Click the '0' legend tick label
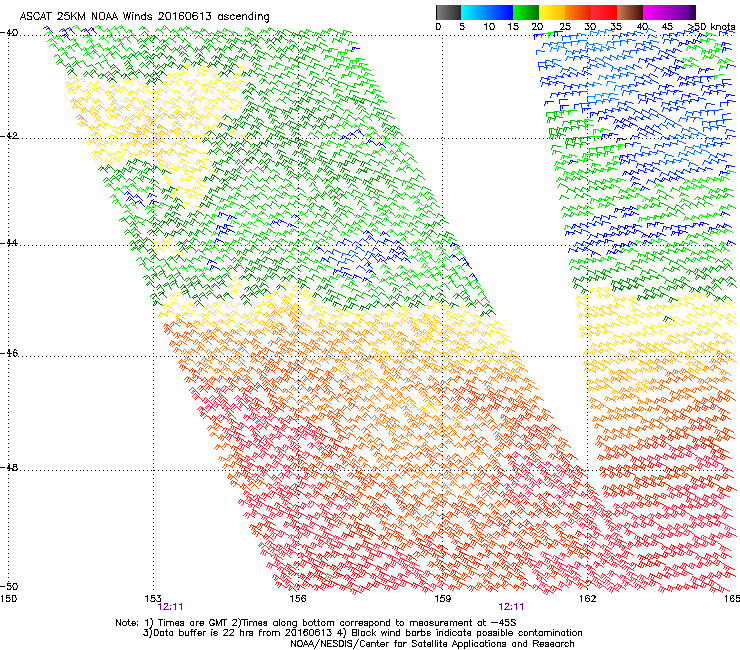Screen dimensions: 740x650 [438, 27]
